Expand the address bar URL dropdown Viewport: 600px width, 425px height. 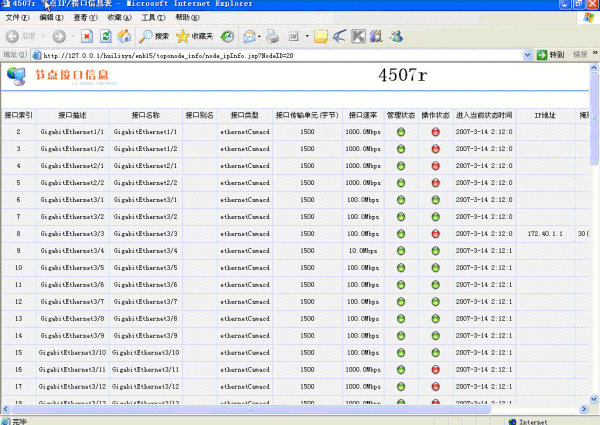[527, 55]
